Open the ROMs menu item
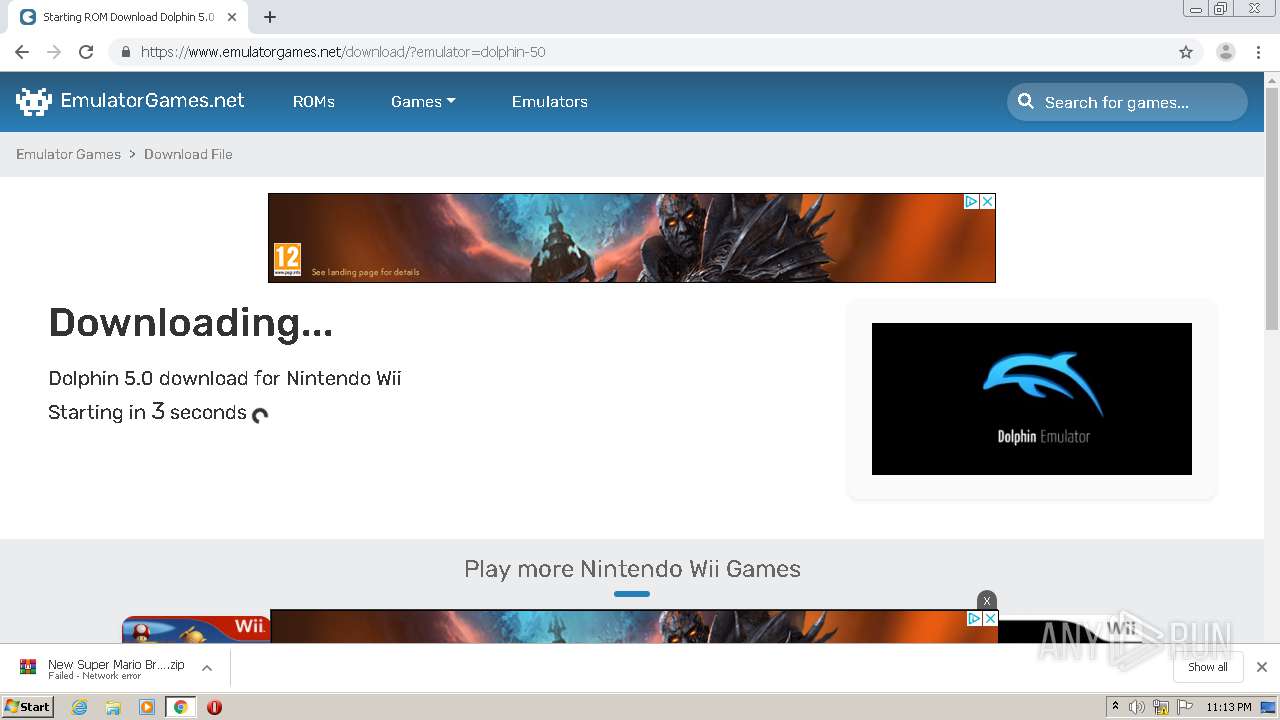Viewport: 1280px width, 720px height. coord(314,102)
